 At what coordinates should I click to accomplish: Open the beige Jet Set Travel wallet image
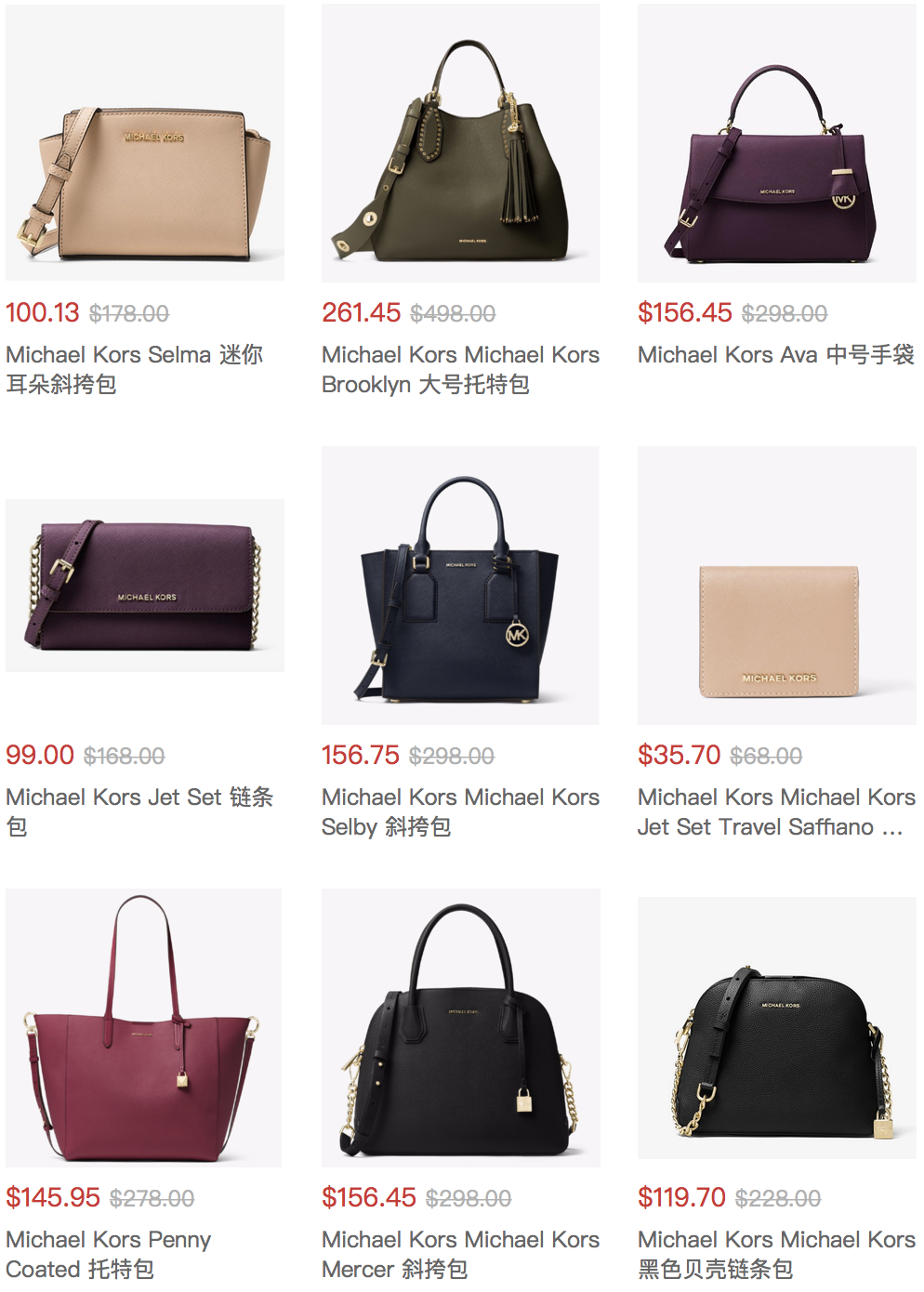coord(777,586)
